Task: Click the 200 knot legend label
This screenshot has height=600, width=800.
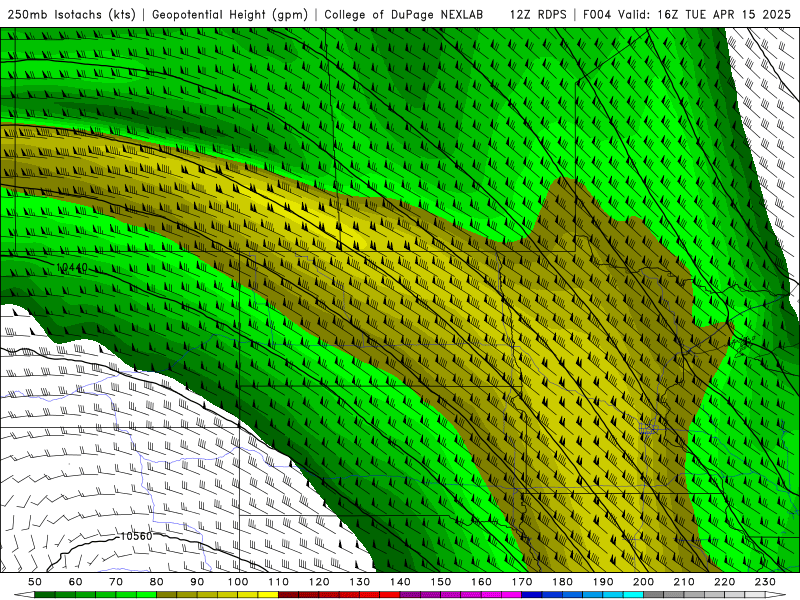Action: click(644, 582)
